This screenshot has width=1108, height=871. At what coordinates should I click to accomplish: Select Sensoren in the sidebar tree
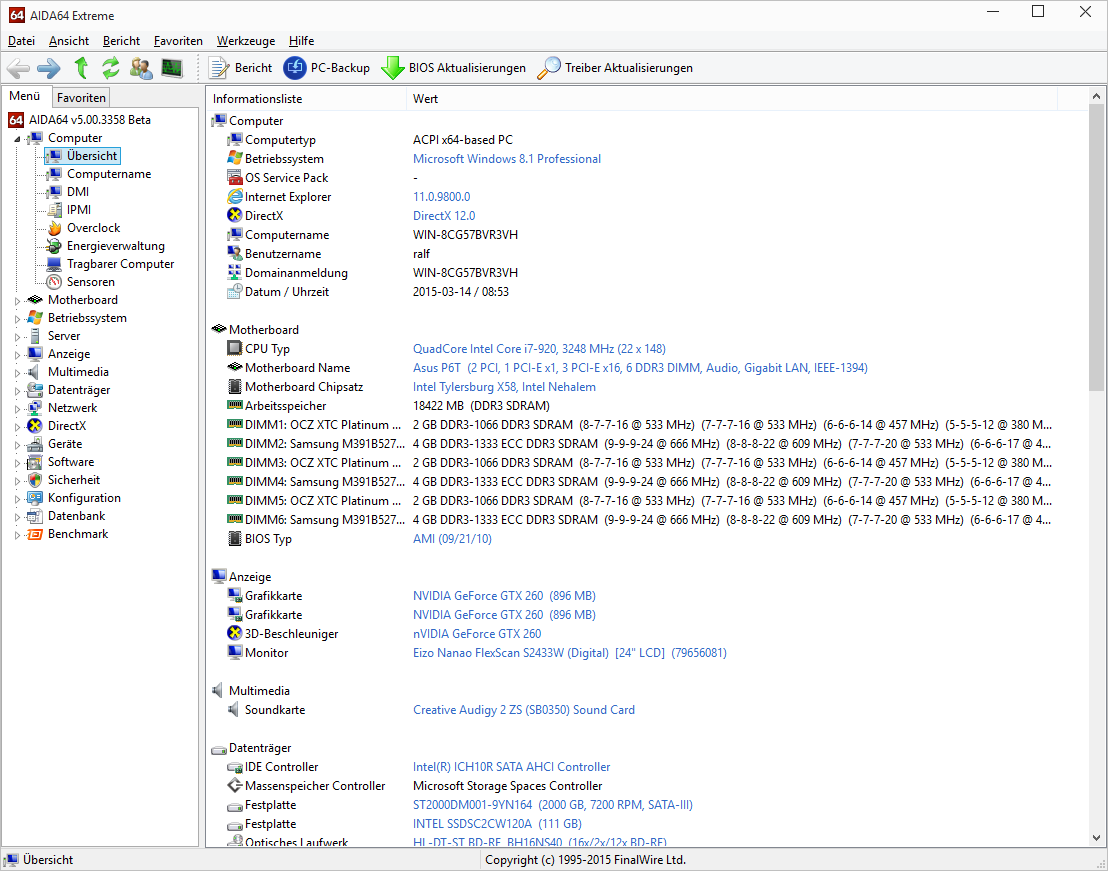(x=90, y=282)
